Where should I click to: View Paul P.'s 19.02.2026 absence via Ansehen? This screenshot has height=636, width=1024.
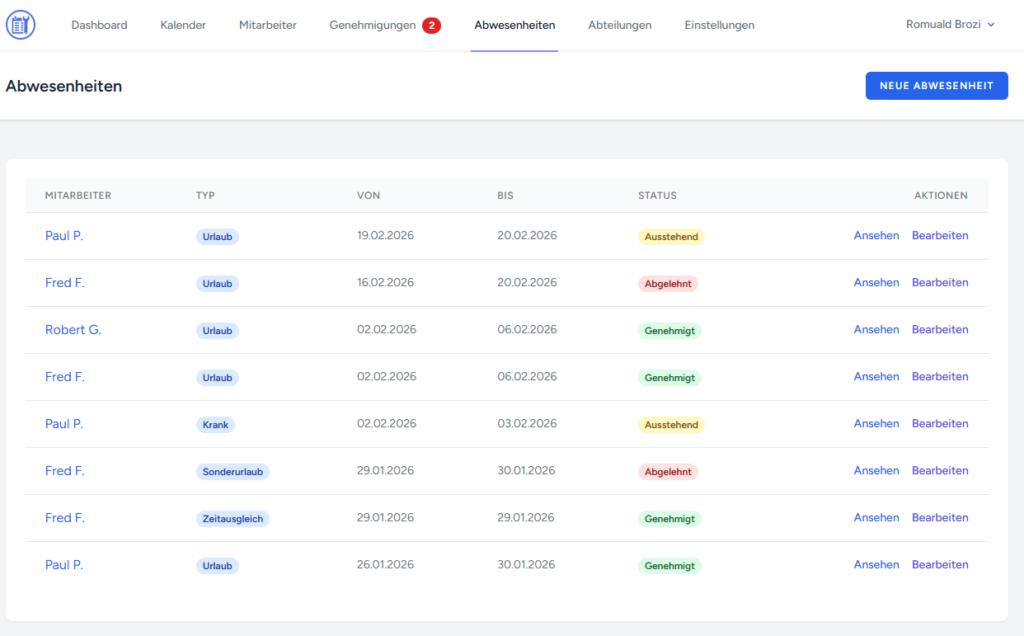876,236
